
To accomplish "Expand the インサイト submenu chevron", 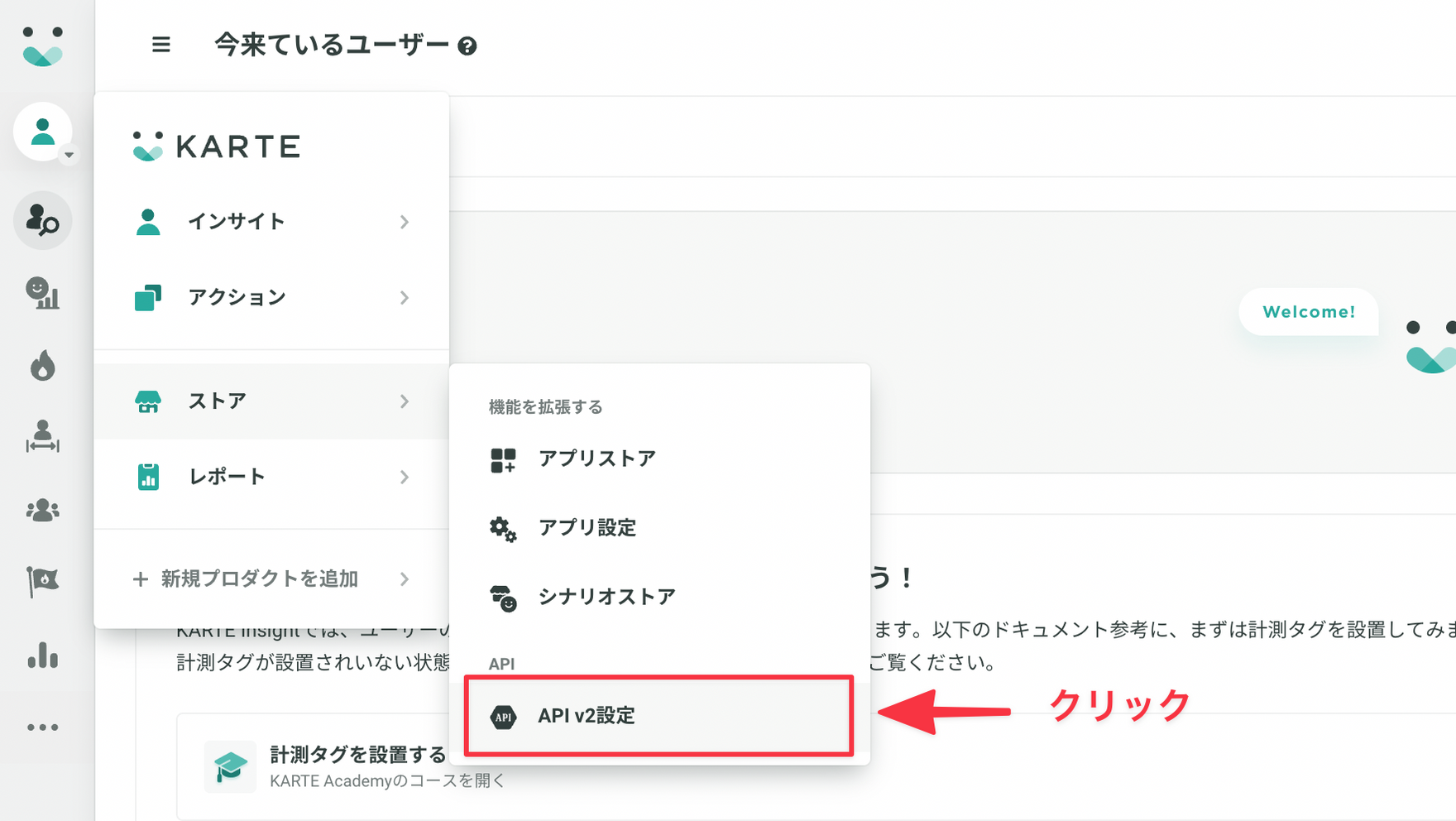I will pos(405,222).
